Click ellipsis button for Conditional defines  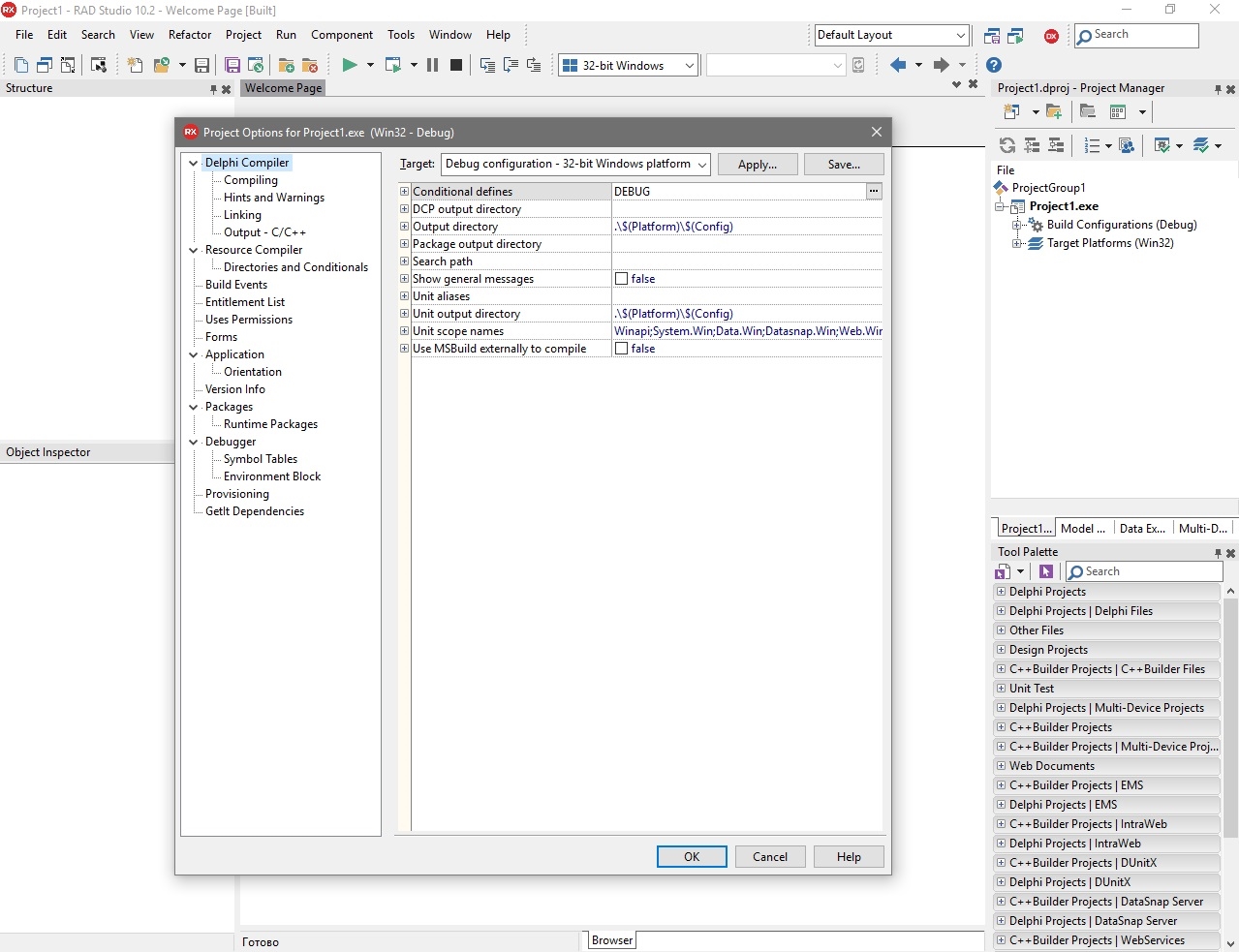click(874, 191)
